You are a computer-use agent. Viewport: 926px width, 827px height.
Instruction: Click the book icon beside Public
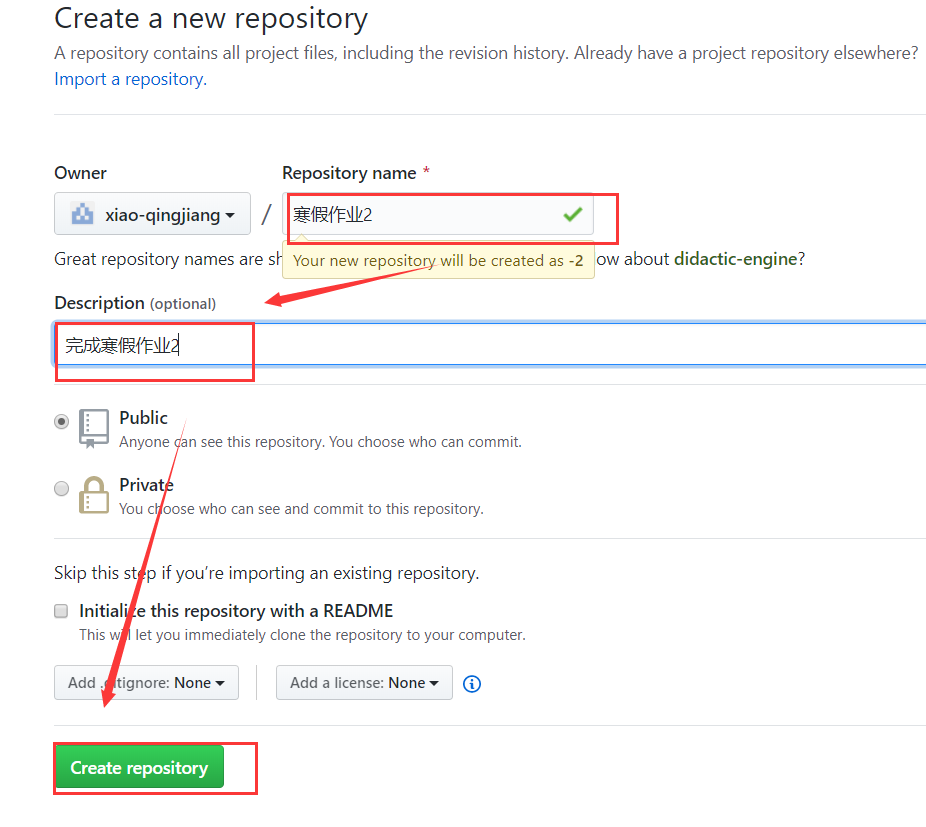(93, 427)
